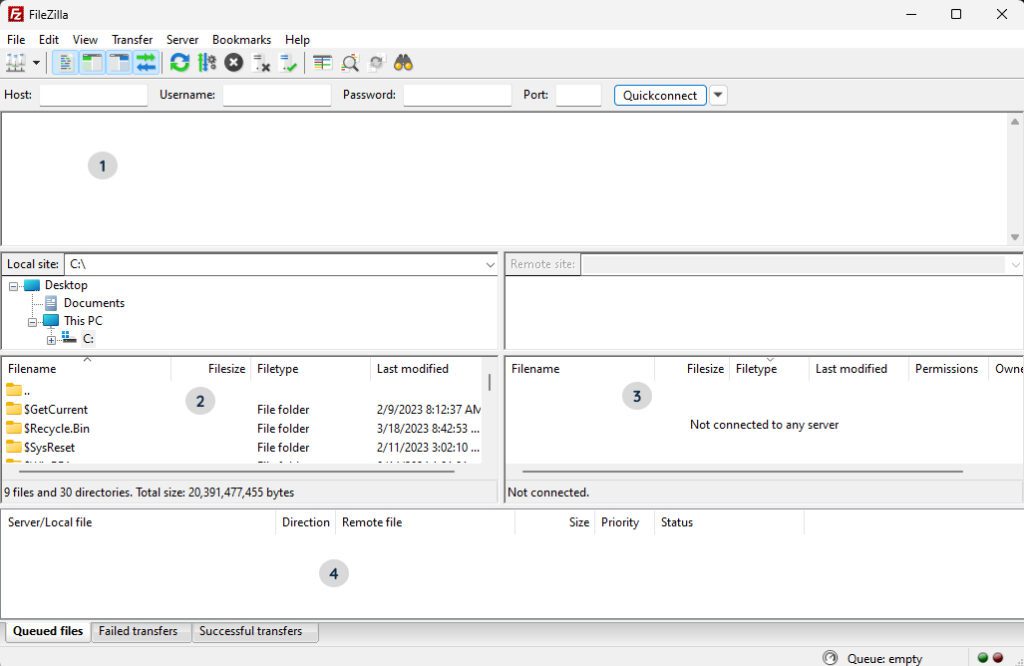Viewport: 1024px width, 666px height.
Task: Select Documents in the local tree
Action: pos(94,303)
